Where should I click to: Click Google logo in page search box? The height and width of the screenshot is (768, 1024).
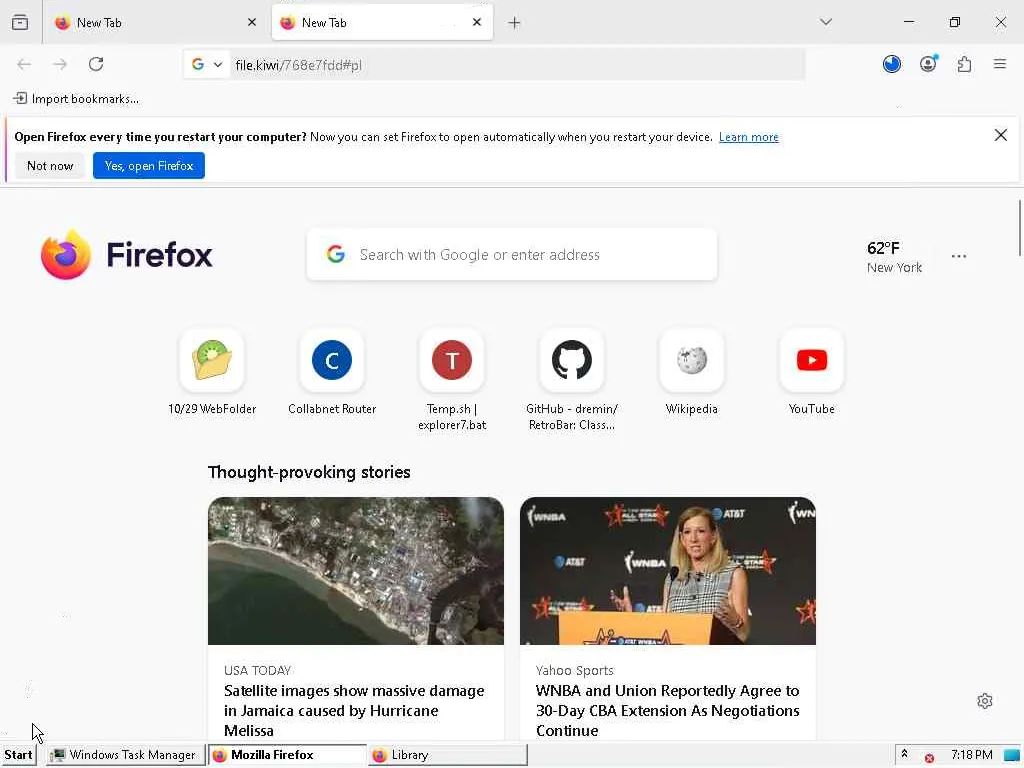tap(336, 254)
